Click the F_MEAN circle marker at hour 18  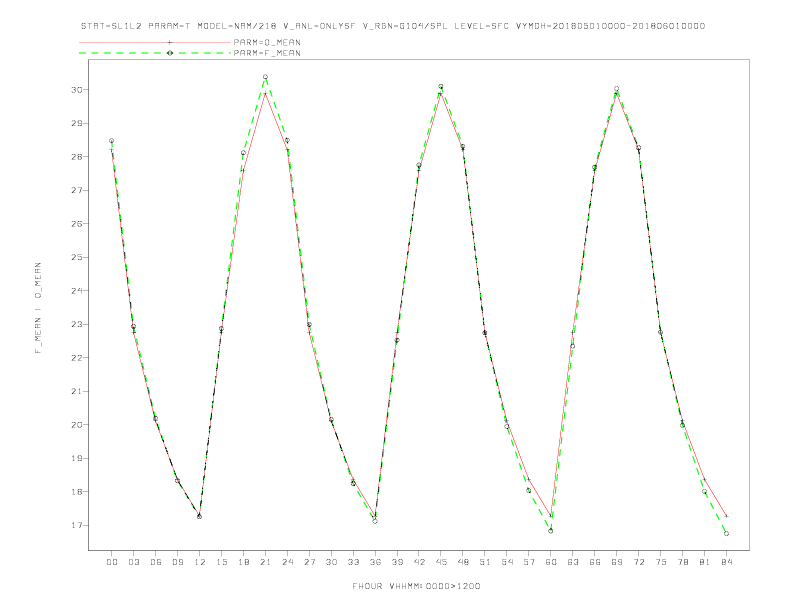(x=243, y=153)
